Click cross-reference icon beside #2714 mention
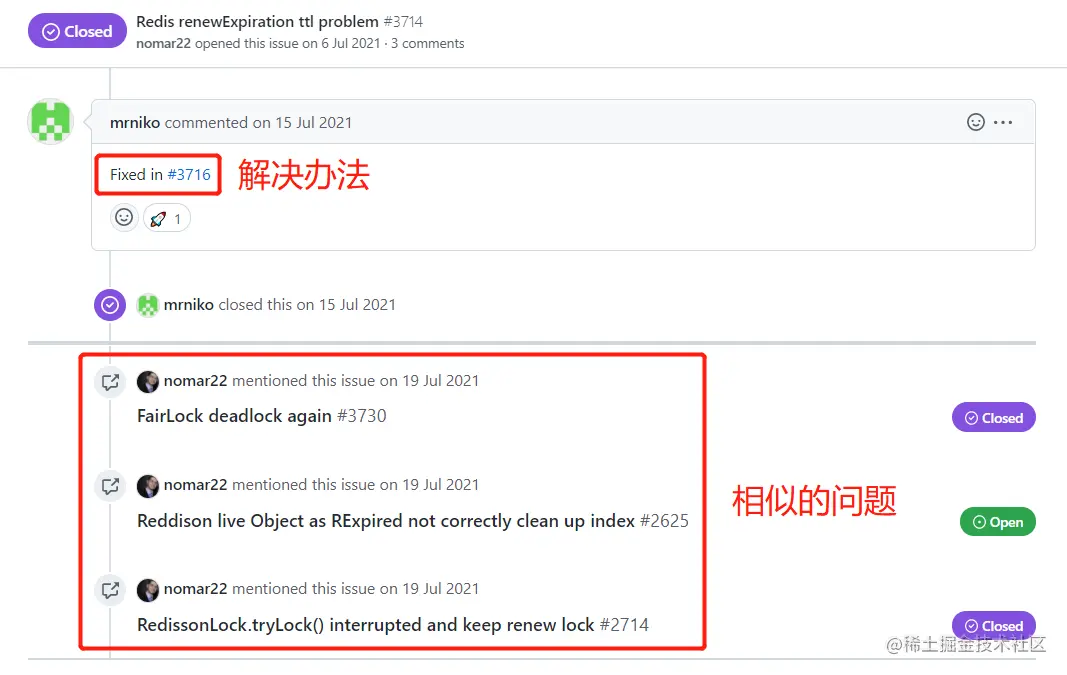Image resolution: width=1067 pixels, height=675 pixels. pyautogui.click(x=110, y=589)
